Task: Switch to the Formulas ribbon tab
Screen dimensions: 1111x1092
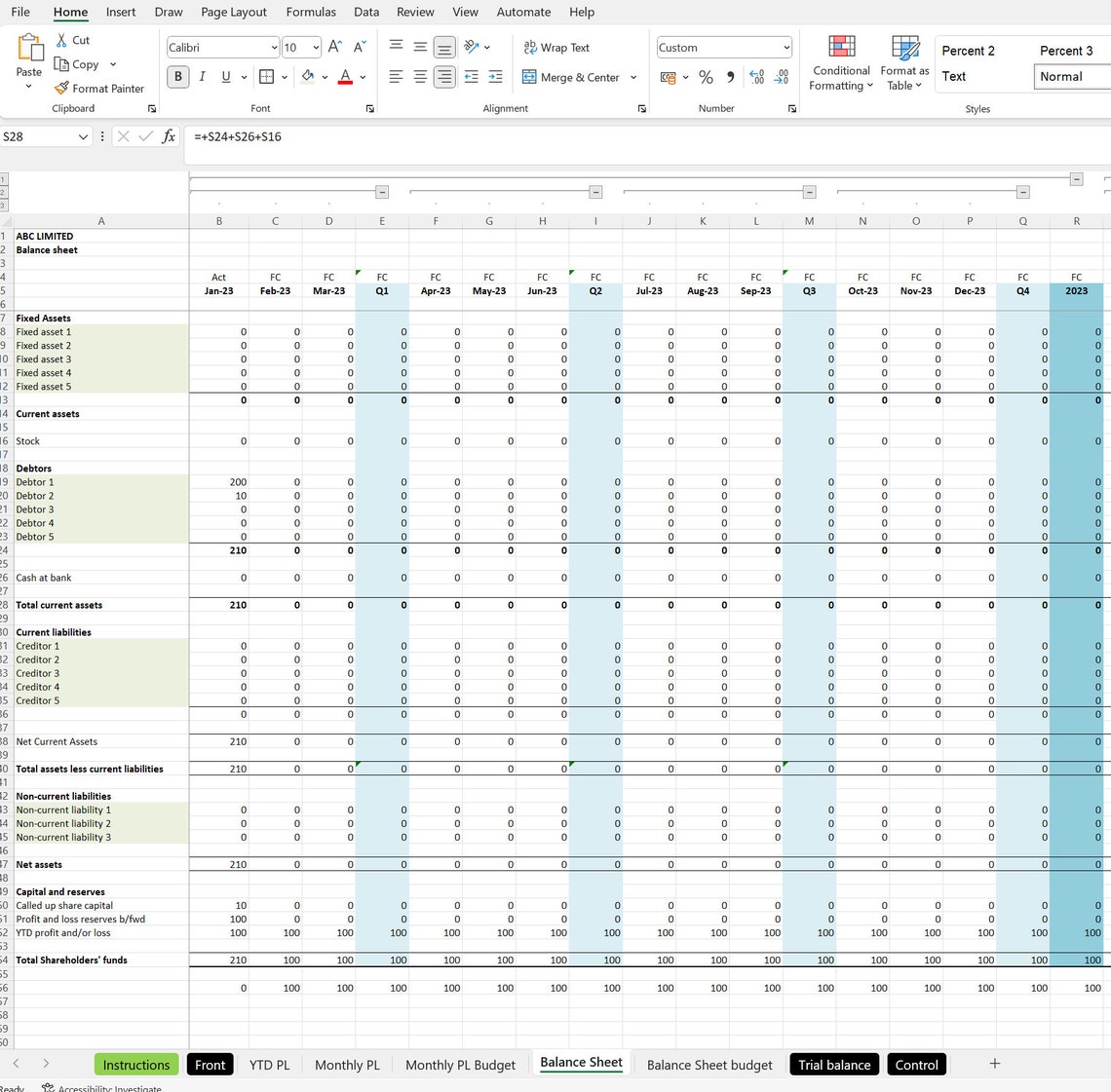Action: click(311, 12)
